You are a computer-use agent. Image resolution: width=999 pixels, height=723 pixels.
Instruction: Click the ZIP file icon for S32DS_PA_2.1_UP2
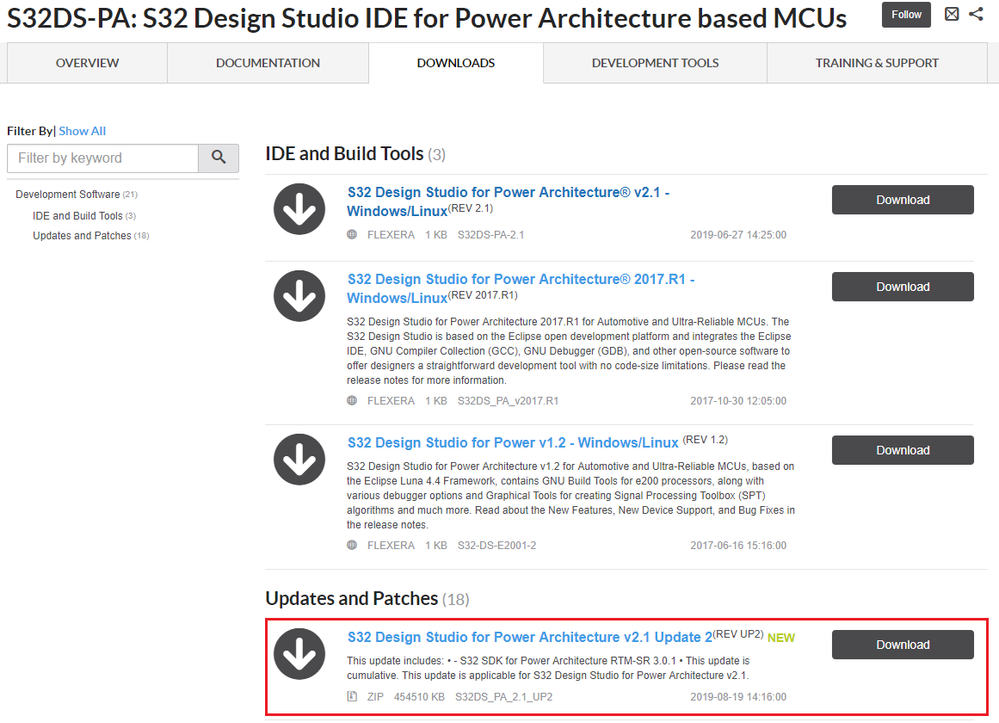pos(352,696)
